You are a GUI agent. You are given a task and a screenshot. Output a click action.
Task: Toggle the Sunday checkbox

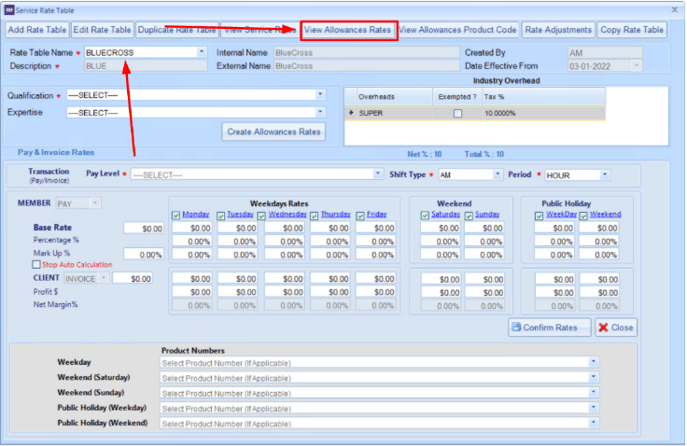[469, 216]
